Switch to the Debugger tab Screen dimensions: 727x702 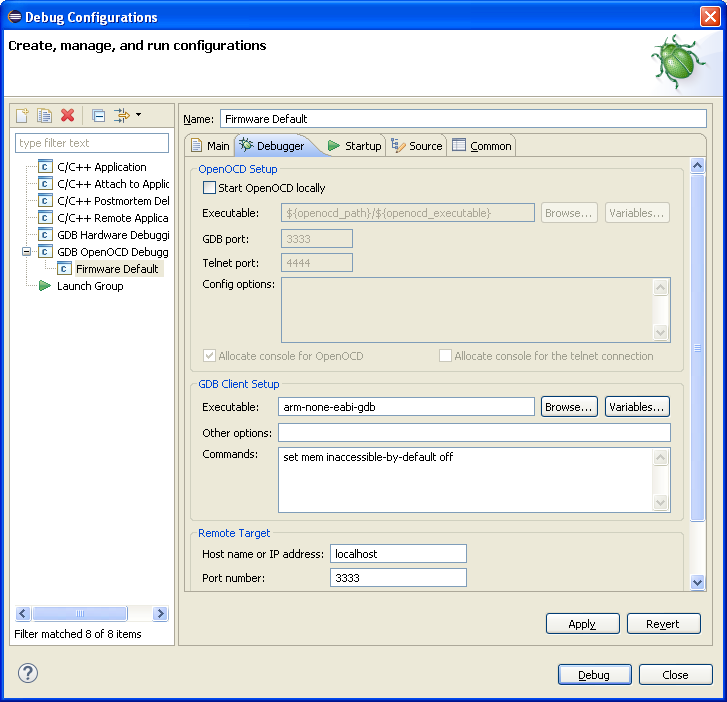(x=274, y=146)
